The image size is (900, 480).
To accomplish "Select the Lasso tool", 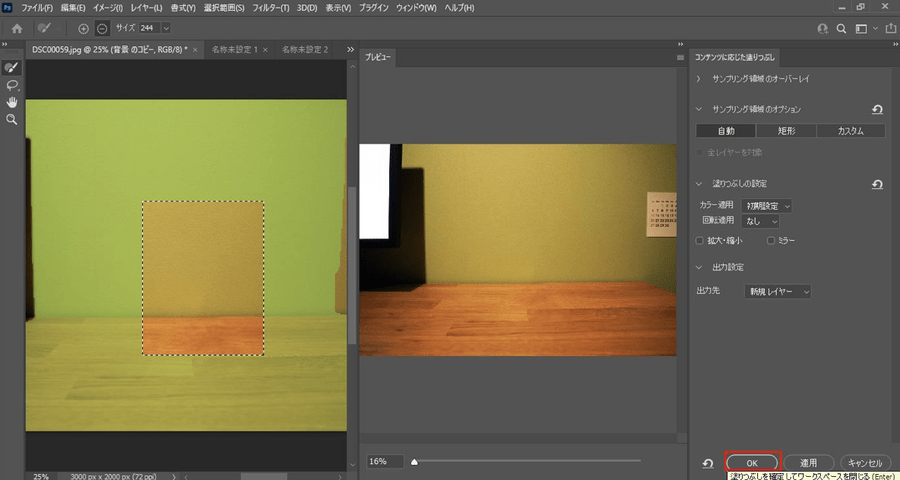I will [12, 85].
